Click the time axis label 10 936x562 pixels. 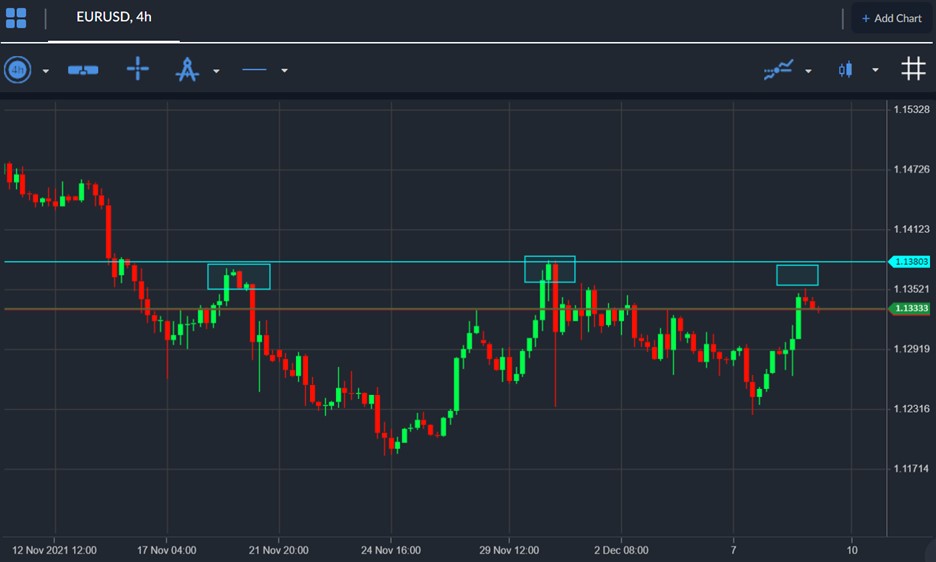click(x=852, y=550)
